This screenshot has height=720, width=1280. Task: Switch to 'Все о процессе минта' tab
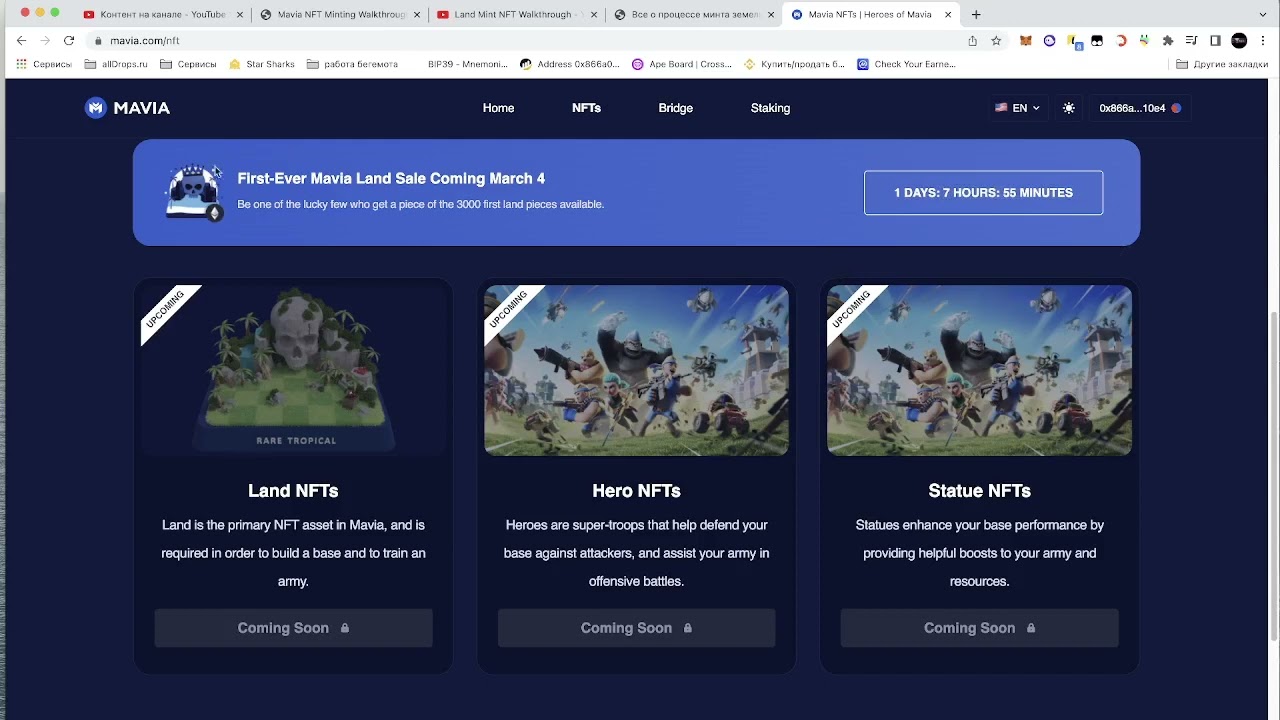[694, 14]
